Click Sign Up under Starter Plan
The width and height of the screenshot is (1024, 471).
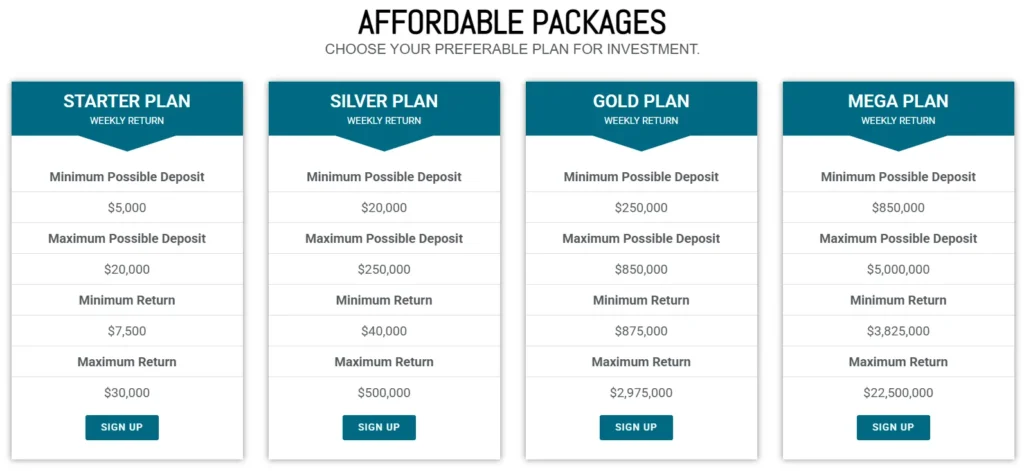coord(122,427)
